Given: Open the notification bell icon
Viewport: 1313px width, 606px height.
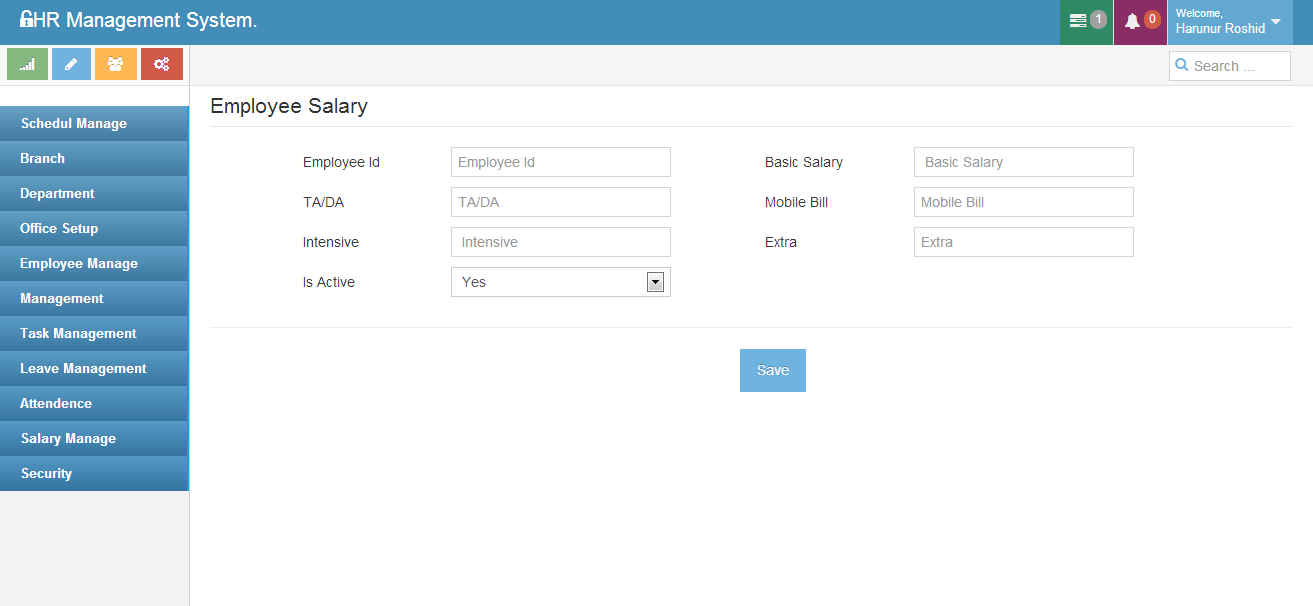Looking at the screenshot, I should pos(1132,21).
